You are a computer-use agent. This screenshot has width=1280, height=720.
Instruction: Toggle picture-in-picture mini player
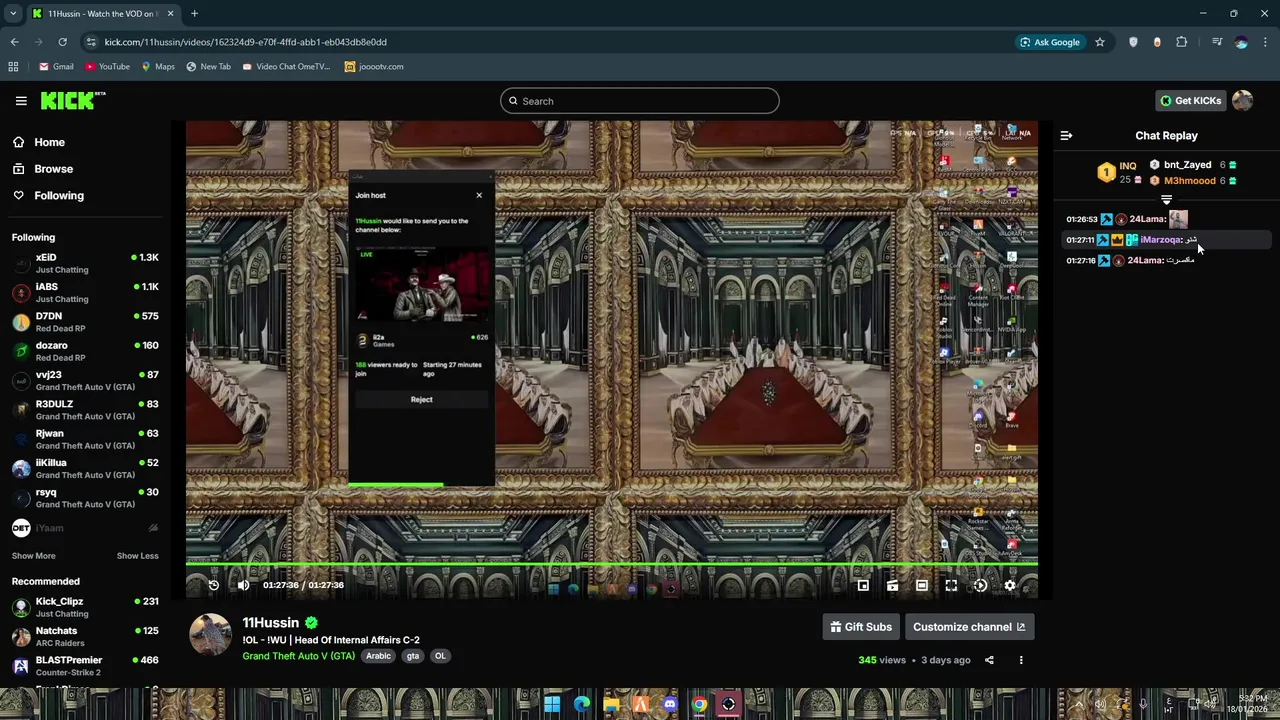(863, 586)
